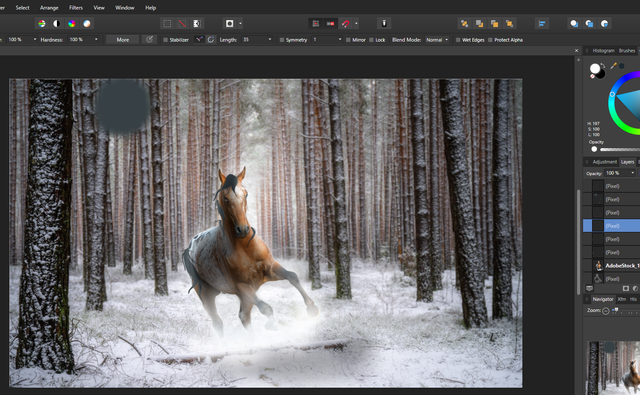Click the Move to Front arrange icon

(509, 24)
